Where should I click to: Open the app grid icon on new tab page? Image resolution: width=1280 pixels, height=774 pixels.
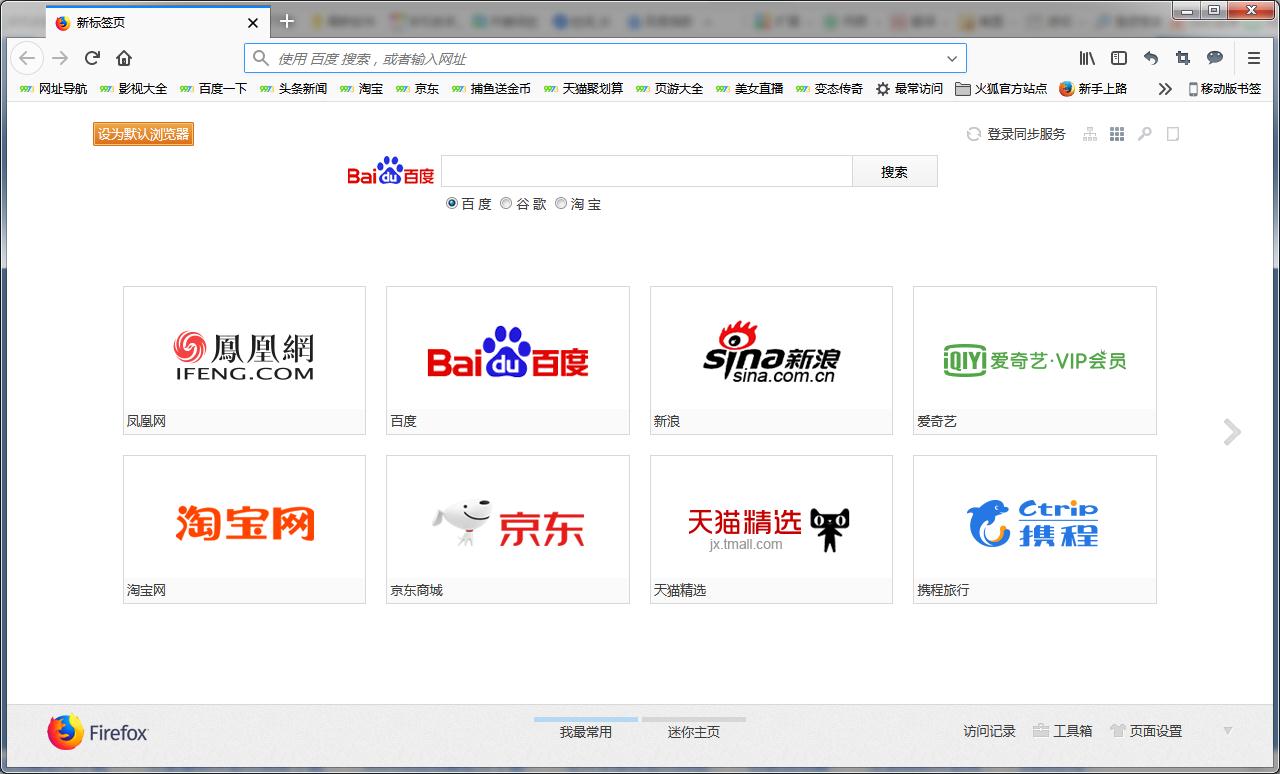pyautogui.click(x=1117, y=133)
